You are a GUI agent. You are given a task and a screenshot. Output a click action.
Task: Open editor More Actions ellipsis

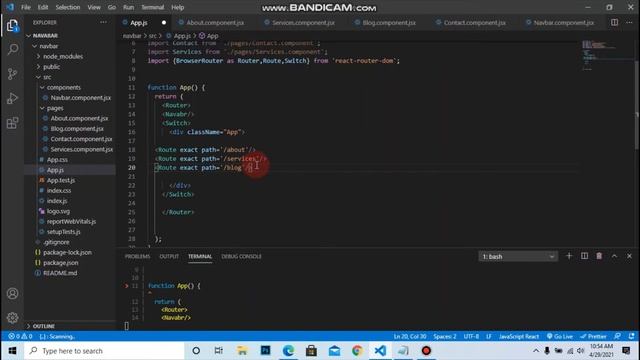tap(629, 22)
